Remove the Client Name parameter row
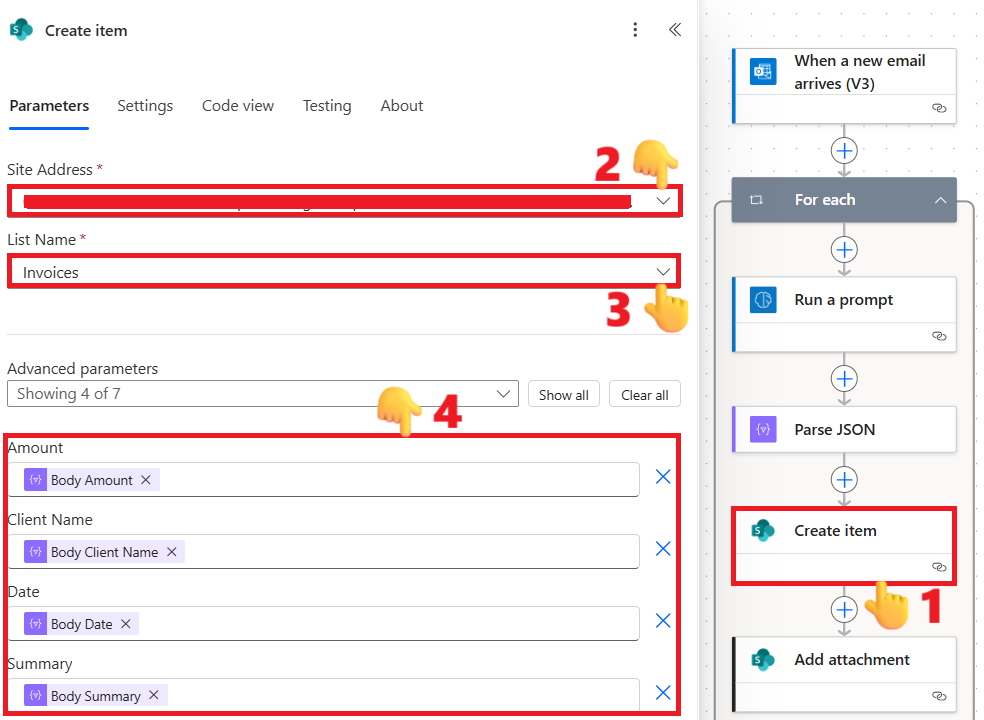 point(662,549)
